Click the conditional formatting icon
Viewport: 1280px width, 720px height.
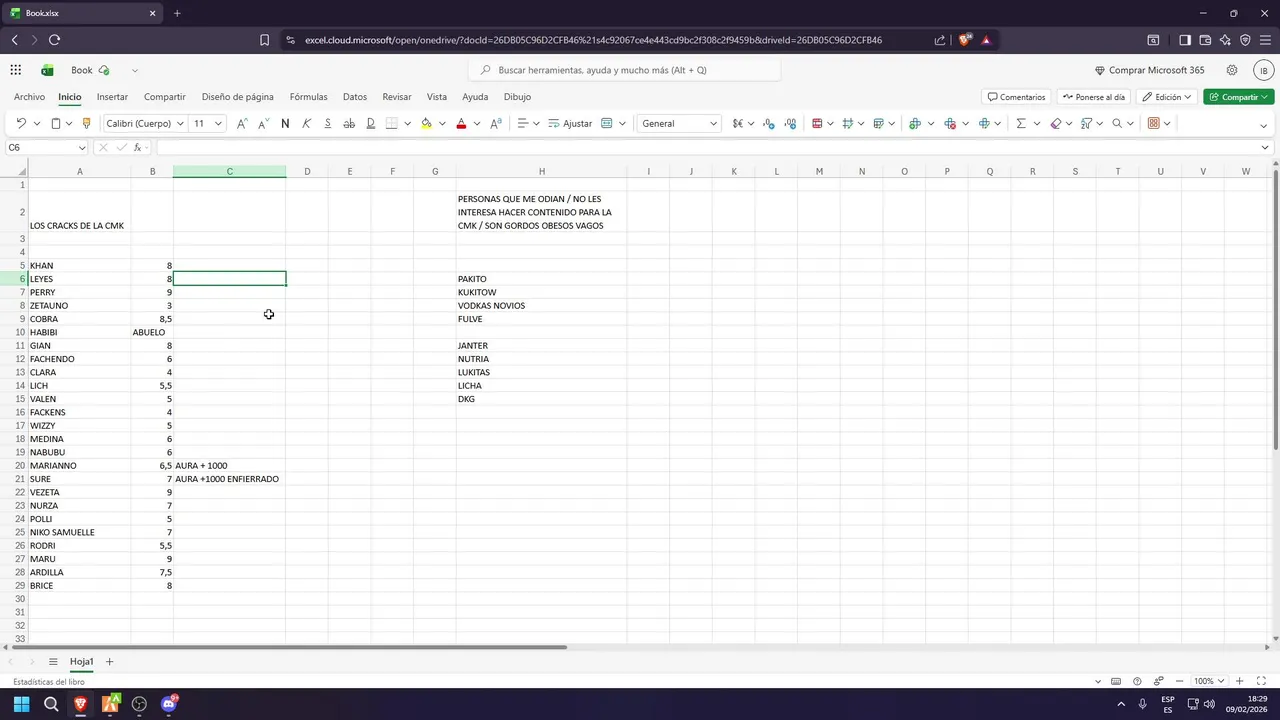point(817,123)
